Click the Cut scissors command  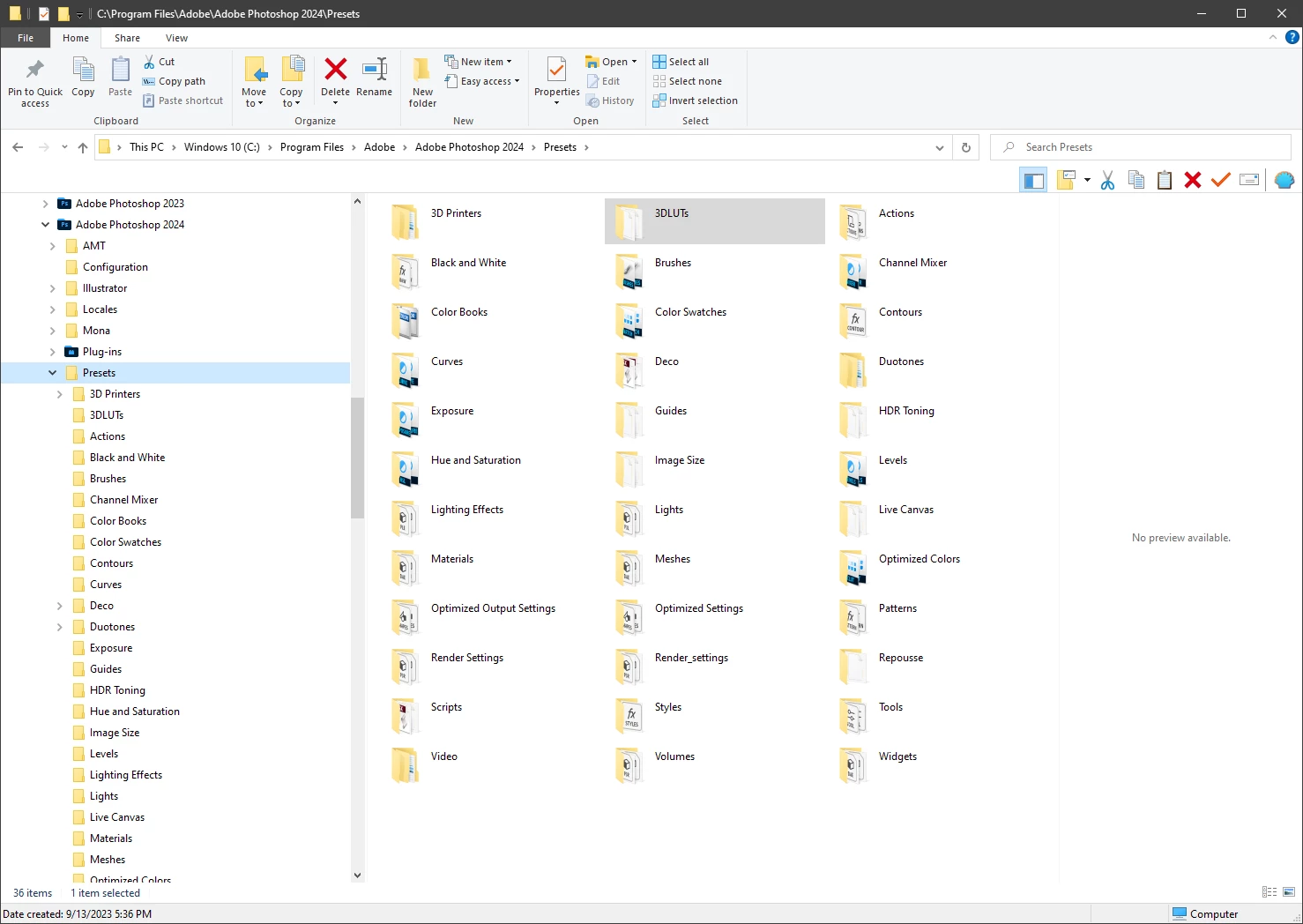pyautogui.click(x=159, y=62)
